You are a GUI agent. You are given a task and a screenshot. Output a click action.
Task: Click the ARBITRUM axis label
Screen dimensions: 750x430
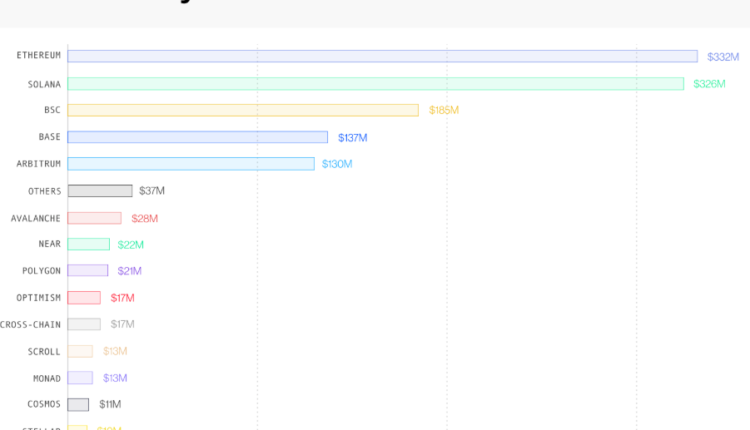click(39, 164)
